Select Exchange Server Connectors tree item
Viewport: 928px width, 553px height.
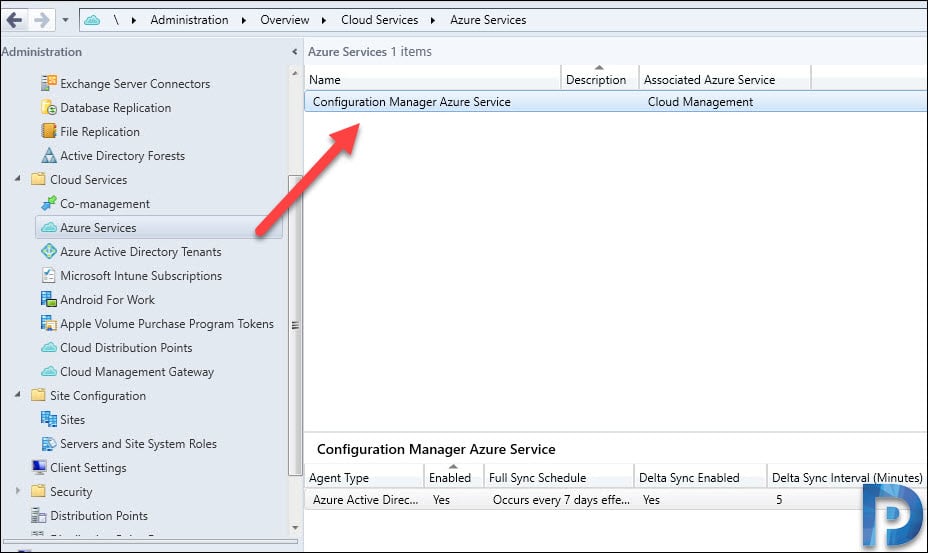(x=135, y=83)
